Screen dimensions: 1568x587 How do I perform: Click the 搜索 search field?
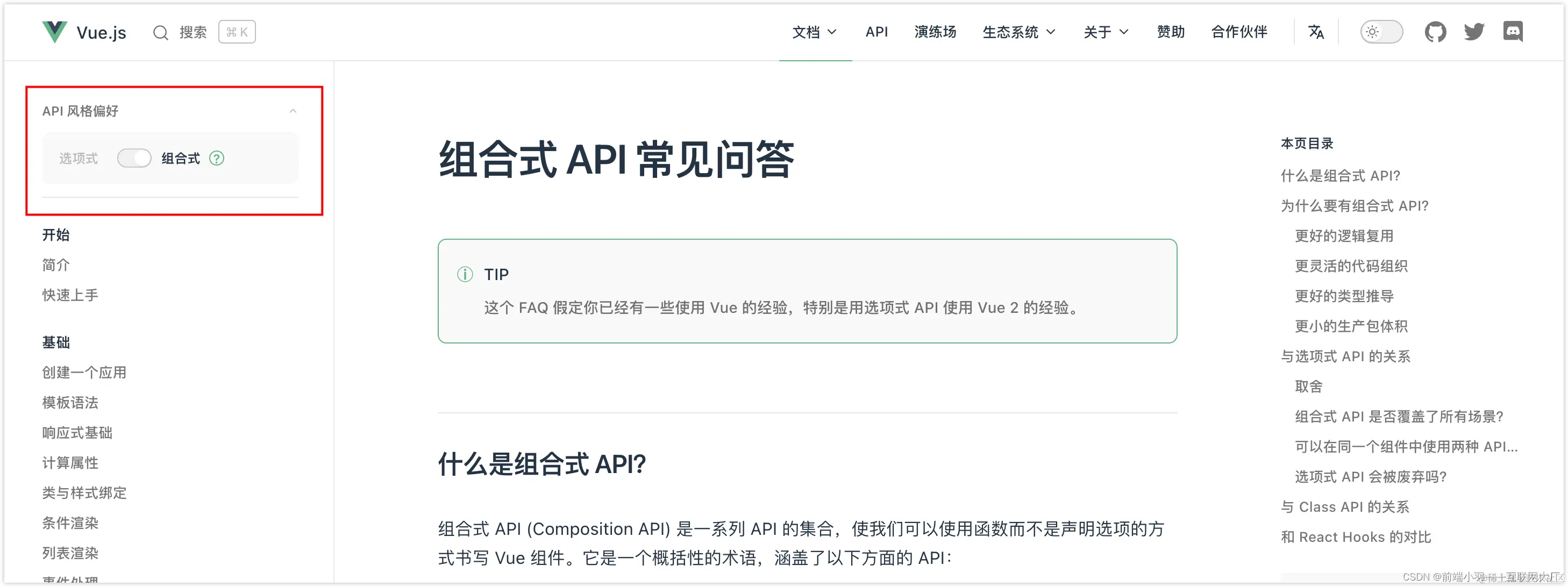click(x=193, y=32)
